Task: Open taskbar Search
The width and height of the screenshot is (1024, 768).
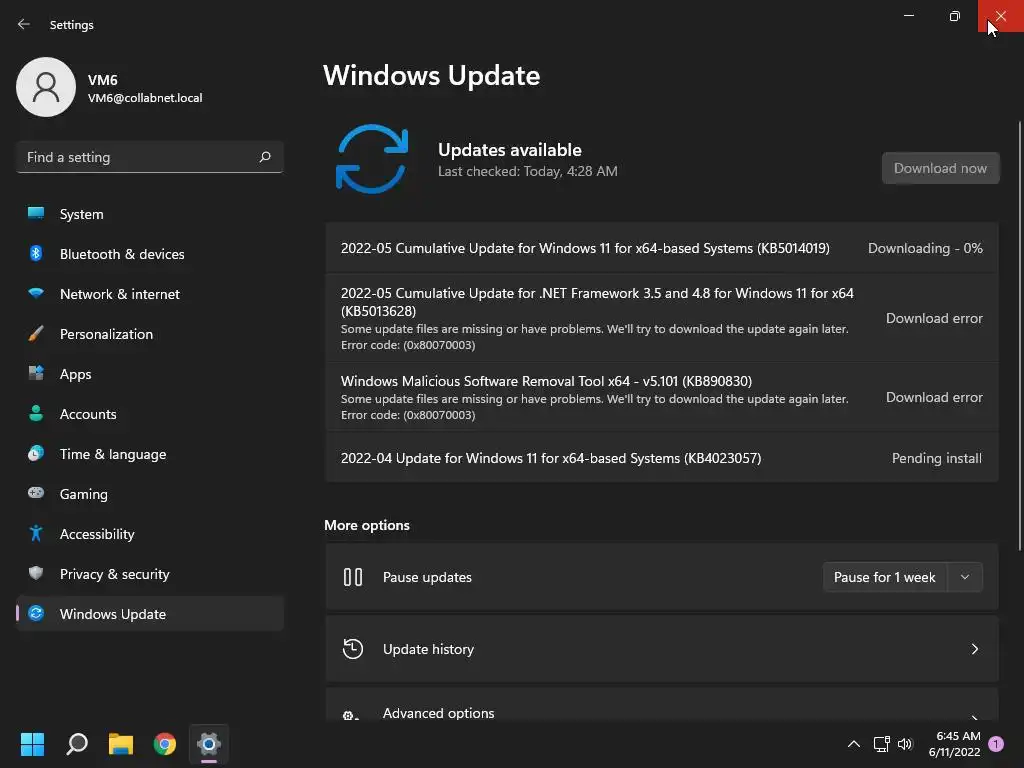Action: tap(77, 744)
